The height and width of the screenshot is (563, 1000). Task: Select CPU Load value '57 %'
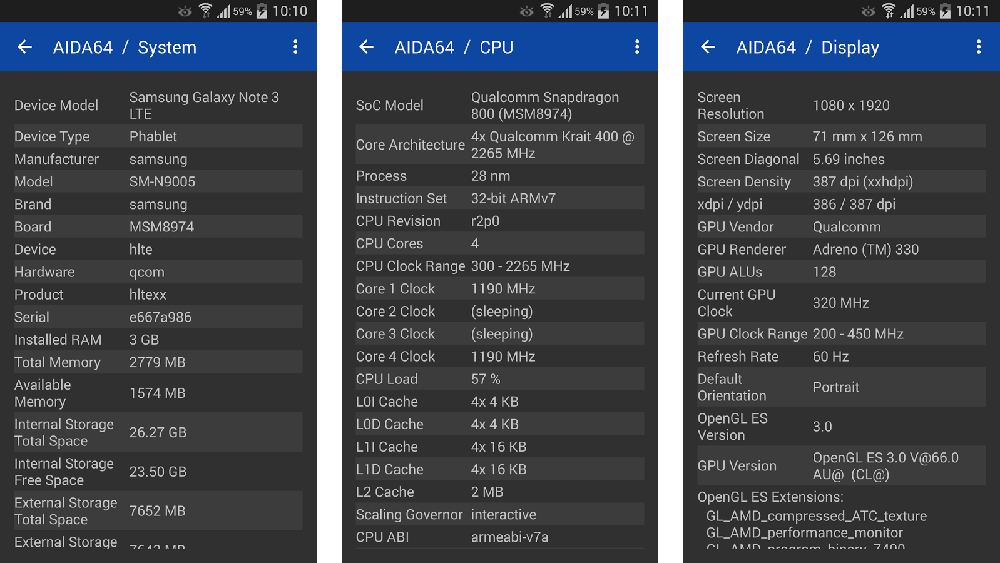click(485, 379)
